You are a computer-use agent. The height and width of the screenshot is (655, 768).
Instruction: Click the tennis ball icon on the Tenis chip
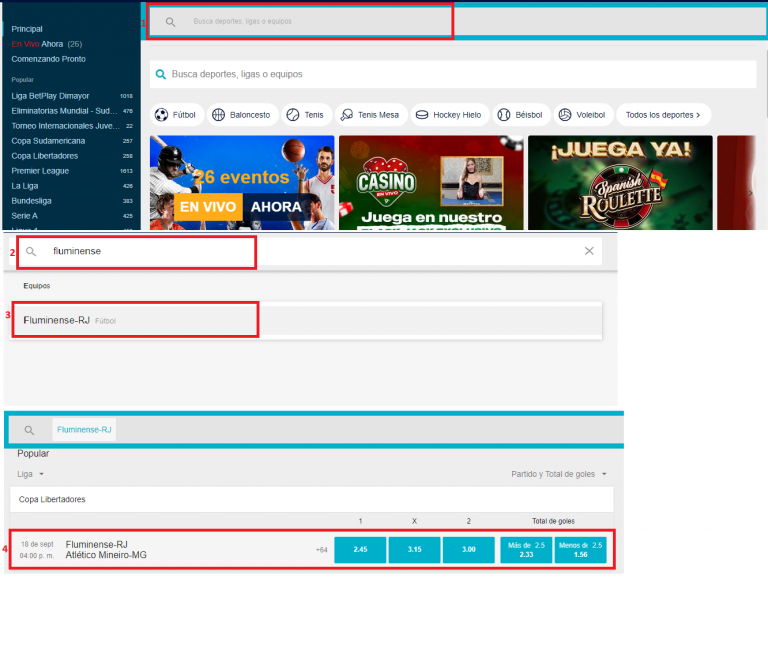[292, 115]
